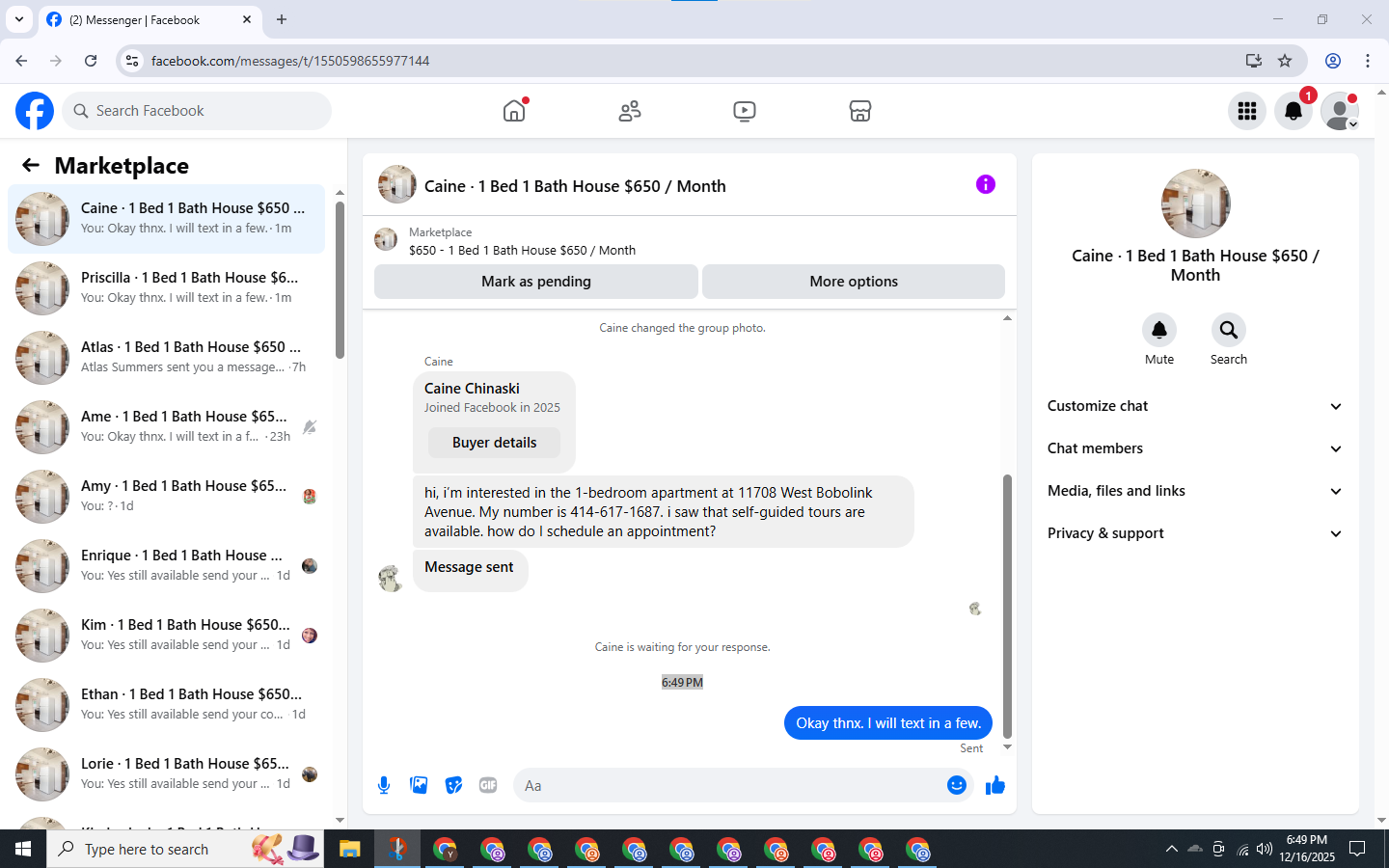
Task: Open the taskbar volume control
Action: coord(1265,850)
